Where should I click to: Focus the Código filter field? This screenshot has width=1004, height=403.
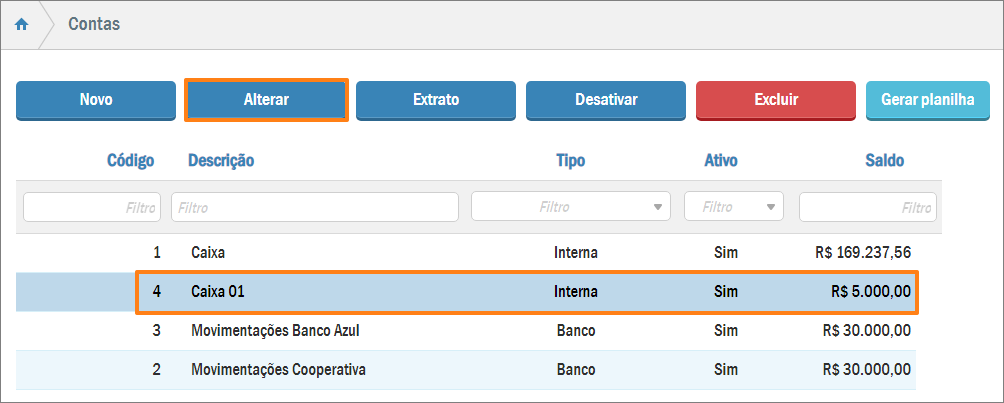click(92, 207)
